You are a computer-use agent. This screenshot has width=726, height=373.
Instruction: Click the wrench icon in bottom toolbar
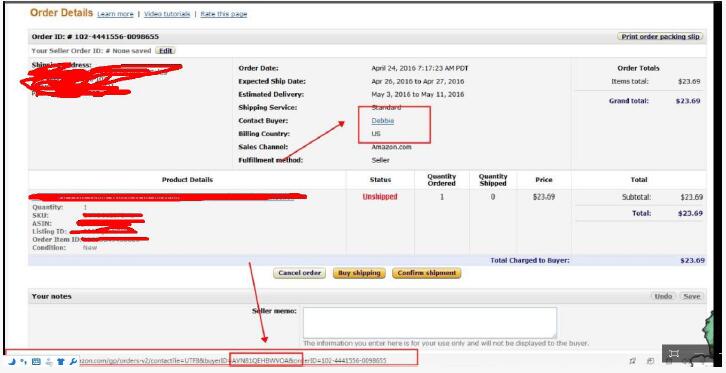coord(73,361)
